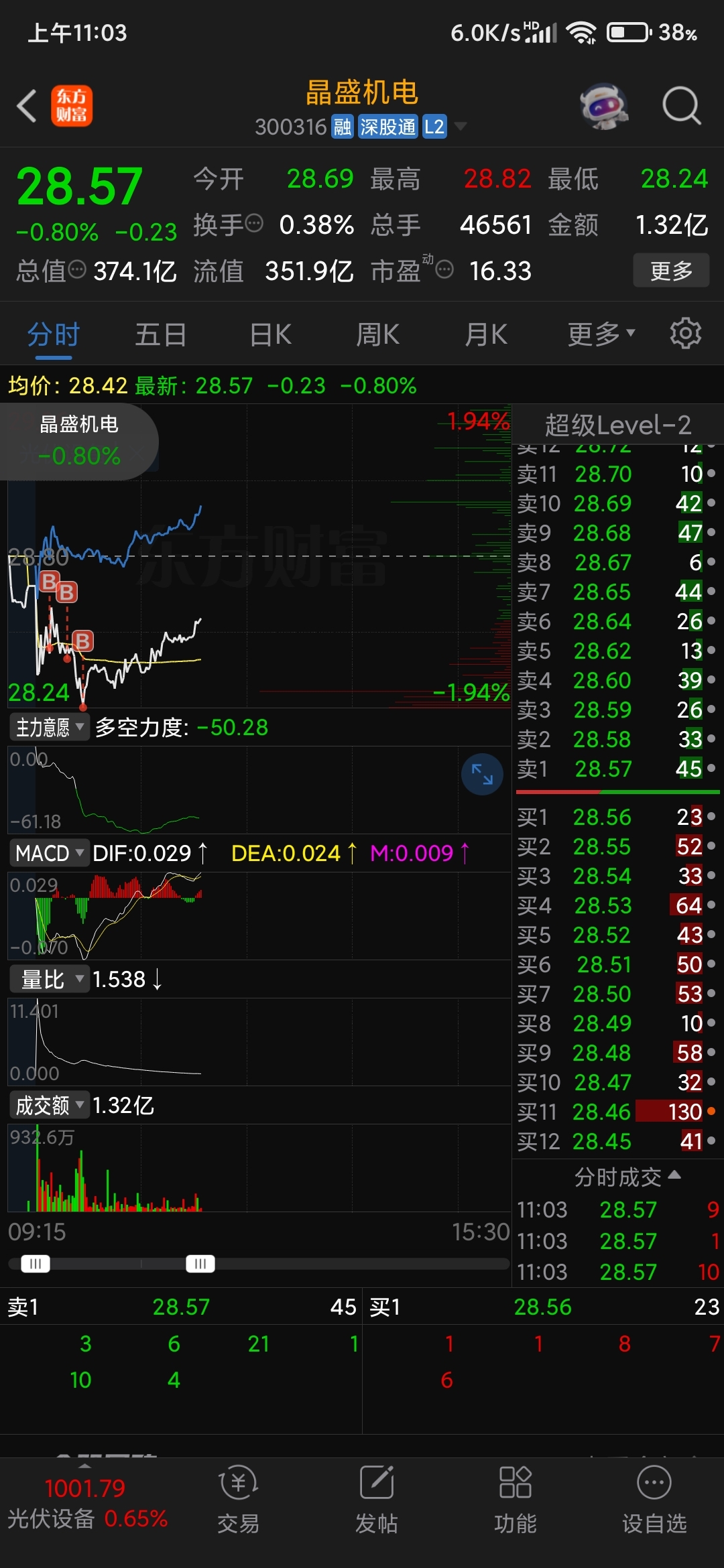Tap the topmost B buy marker on chart

49,581
